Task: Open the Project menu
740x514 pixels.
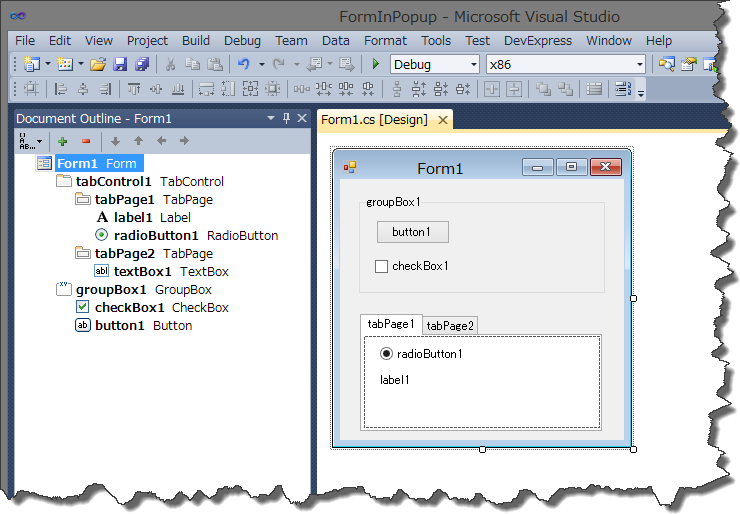Action: pos(147,41)
